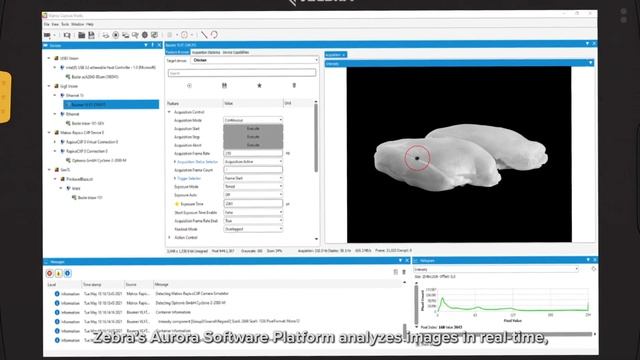Click the Exposure Time value field
Image resolution: width=640 pixels, height=360 pixels.
(x=253, y=203)
